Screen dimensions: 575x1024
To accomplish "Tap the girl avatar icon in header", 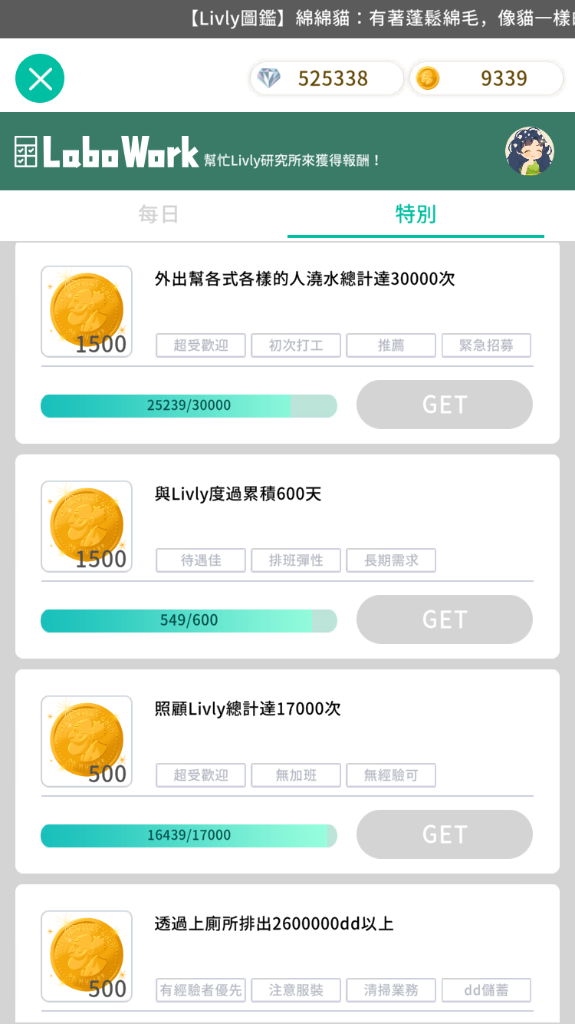I will (x=529, y=151).
